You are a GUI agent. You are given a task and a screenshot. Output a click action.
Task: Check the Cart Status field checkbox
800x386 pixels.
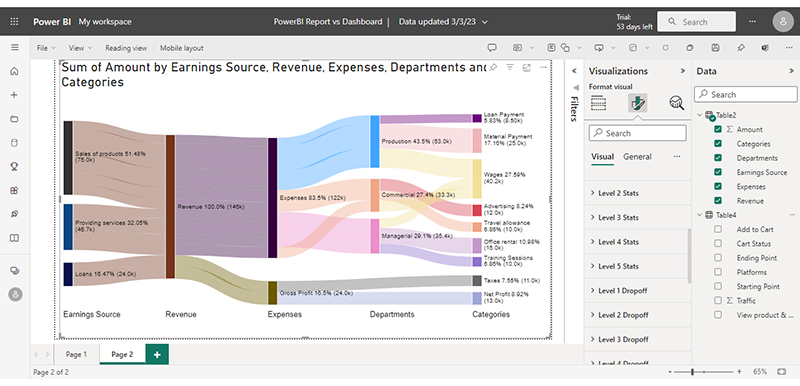click(x=718, y=244)
